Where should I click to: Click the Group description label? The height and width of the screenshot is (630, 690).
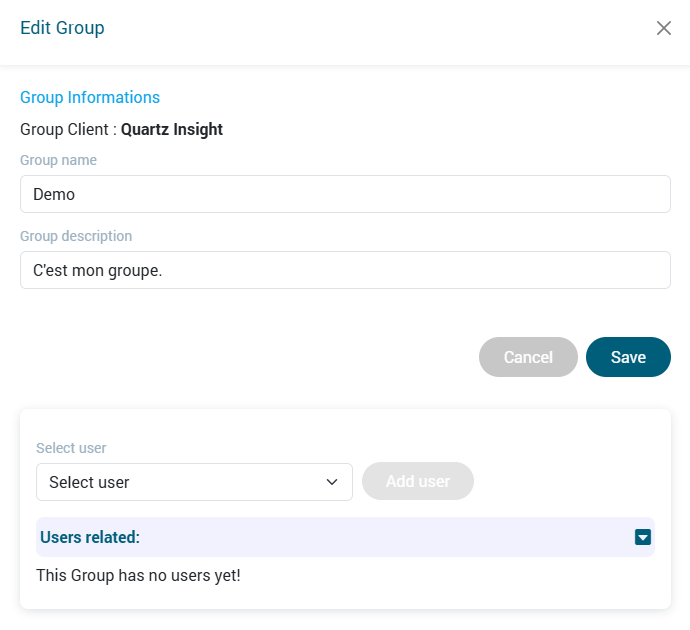[76, 236]
